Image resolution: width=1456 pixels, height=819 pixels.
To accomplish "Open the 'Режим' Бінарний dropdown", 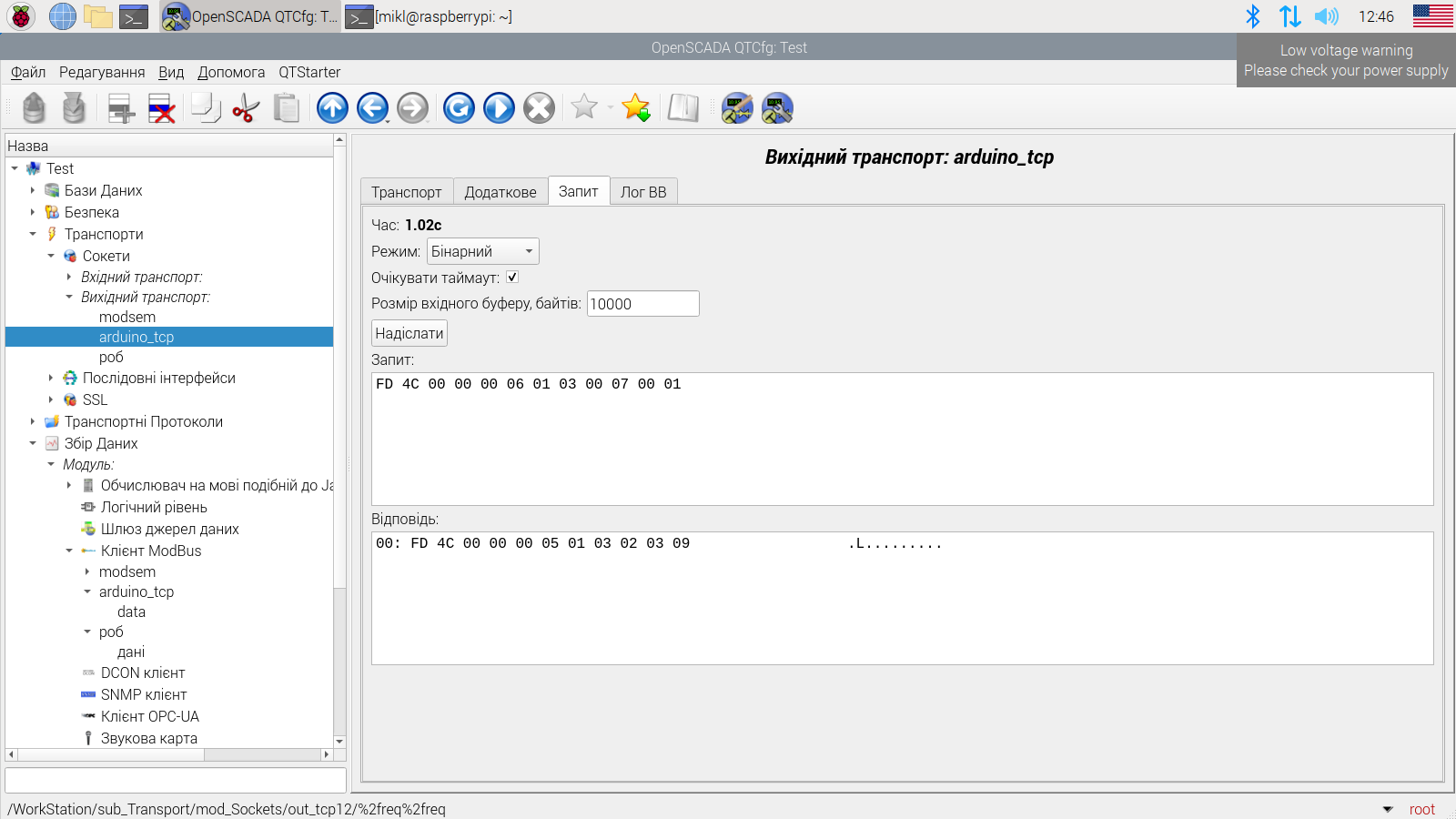I will tap(482, 251).
